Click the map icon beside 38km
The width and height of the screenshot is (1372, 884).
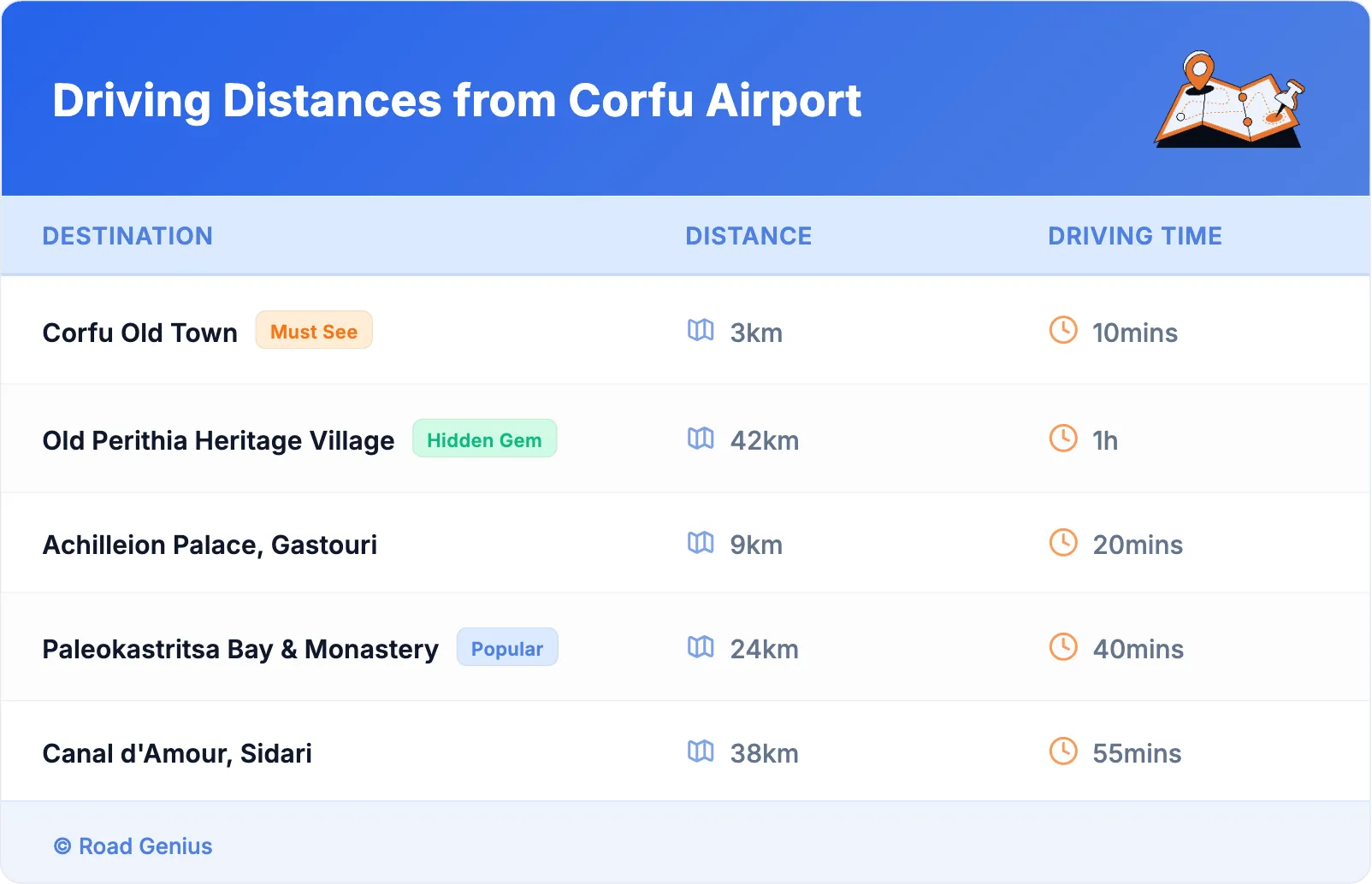(701, 751)
